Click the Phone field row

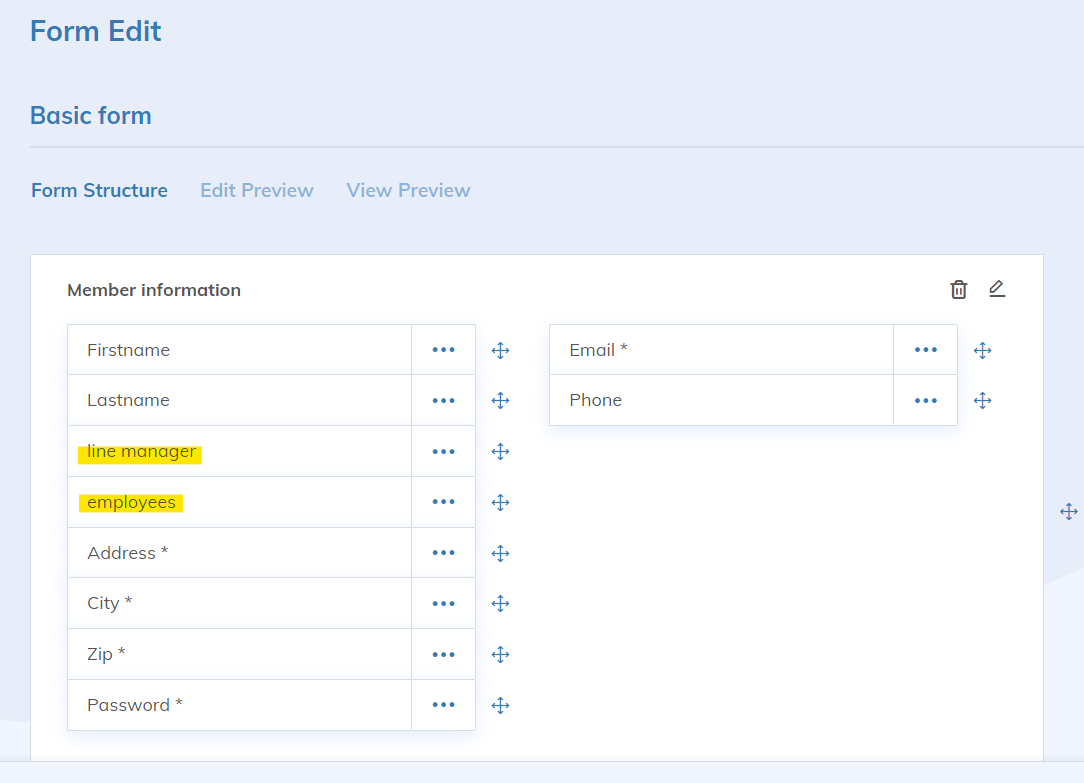pos(720,400)
